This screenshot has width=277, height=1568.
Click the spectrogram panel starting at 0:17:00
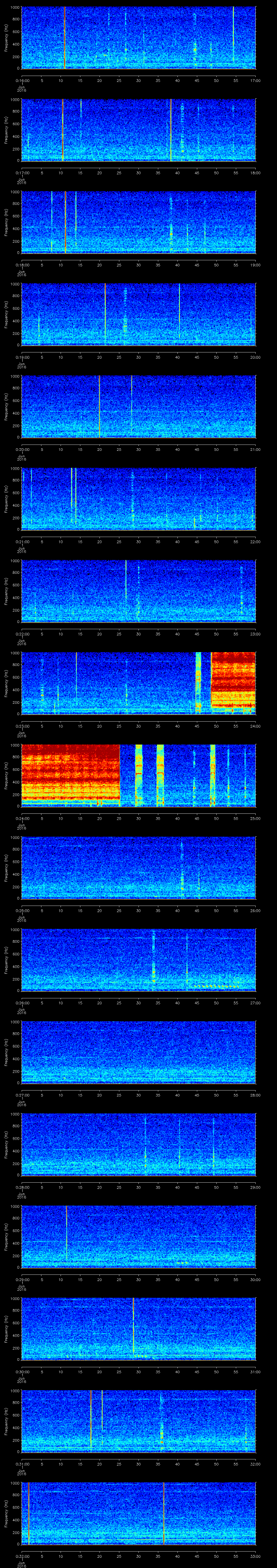pyautogui.click(x=138, y=130)
